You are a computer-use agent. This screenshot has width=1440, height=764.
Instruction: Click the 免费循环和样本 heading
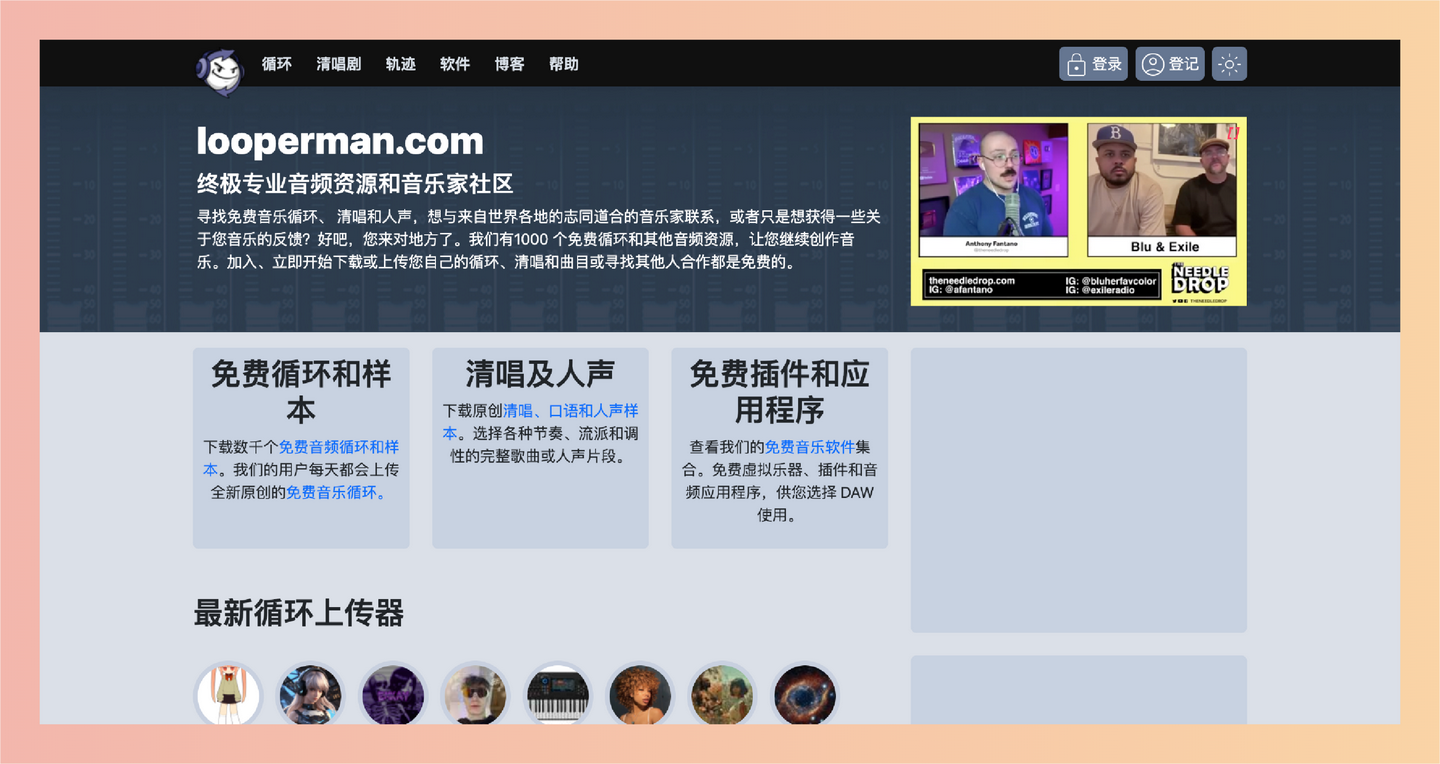(301, 392)
